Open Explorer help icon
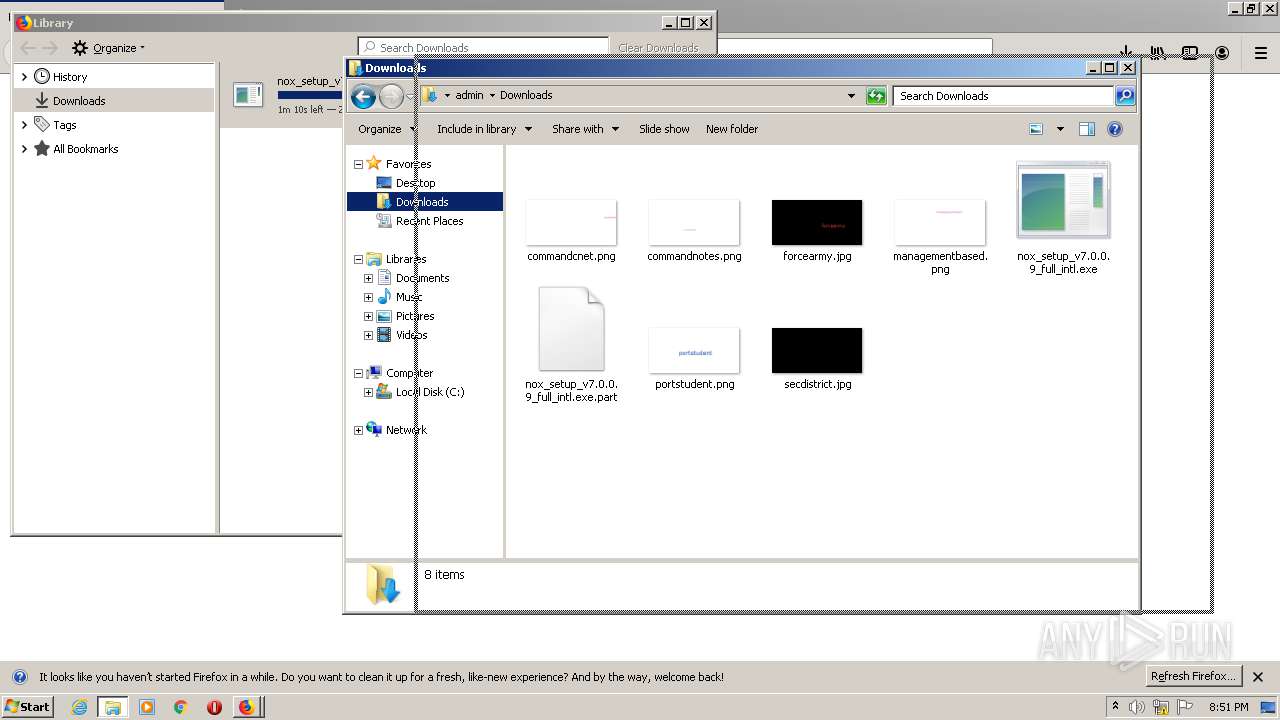 pos(1115,129)
